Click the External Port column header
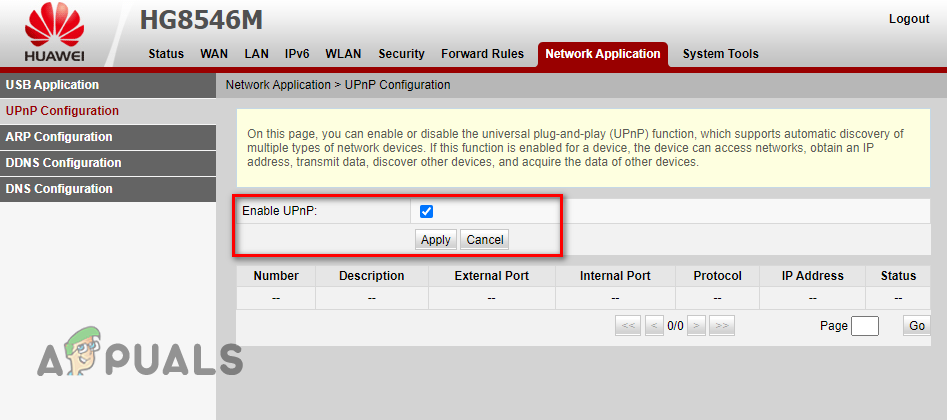947x420 pixels. tap(492, 276)
